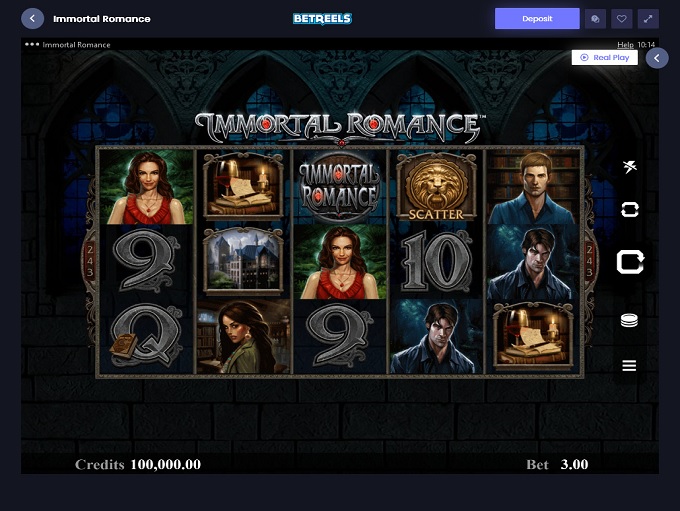
Task: Select the Immortal Romance wild symbol on reel three
Action: (x=340, y=187)
